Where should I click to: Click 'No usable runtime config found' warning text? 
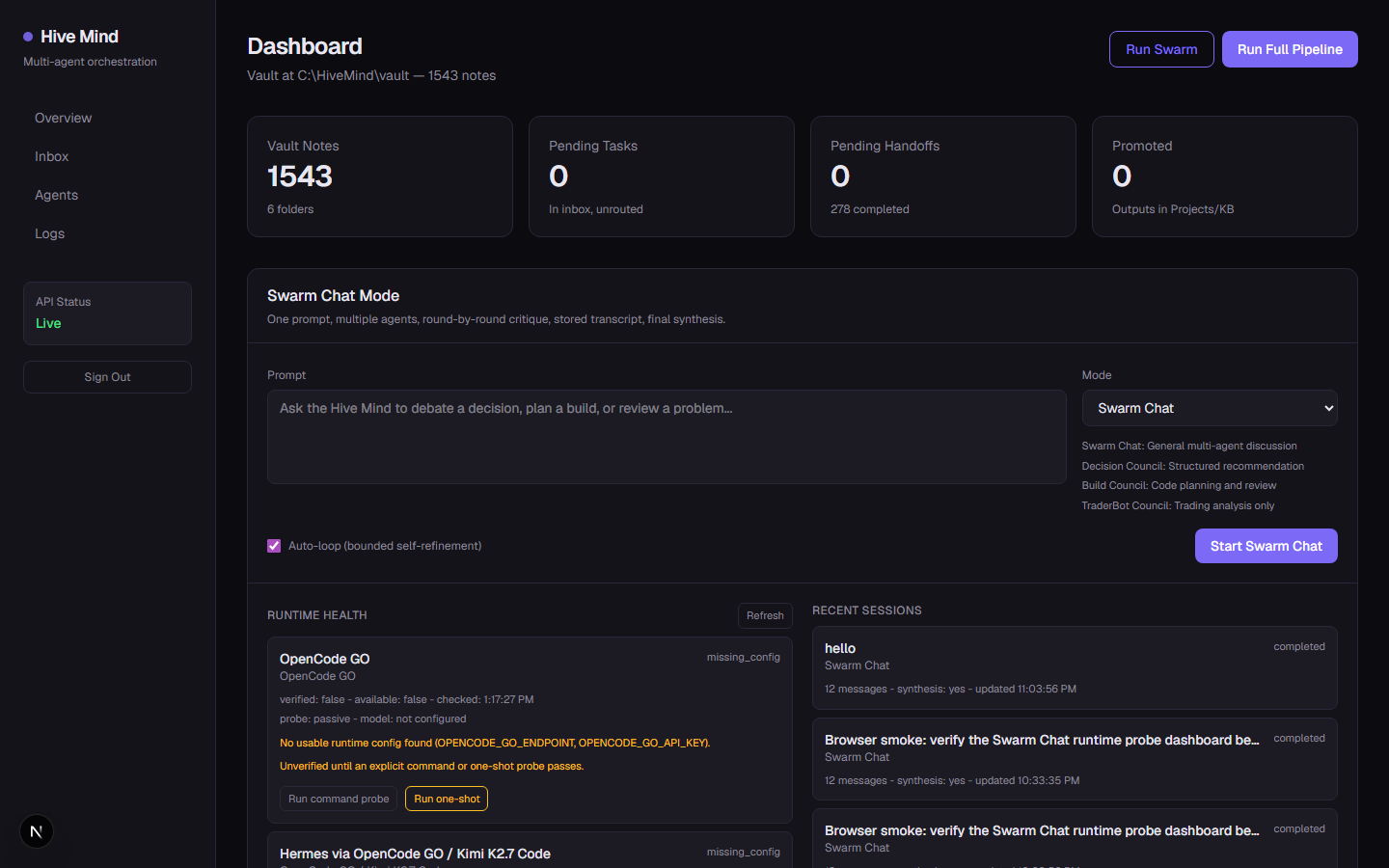(495, 743)
